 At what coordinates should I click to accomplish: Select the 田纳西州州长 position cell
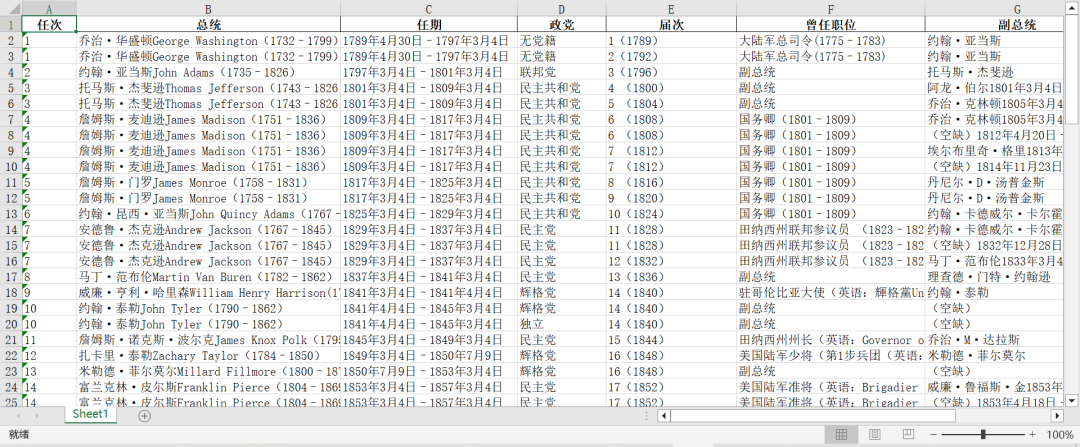click(x=830, y=340)
